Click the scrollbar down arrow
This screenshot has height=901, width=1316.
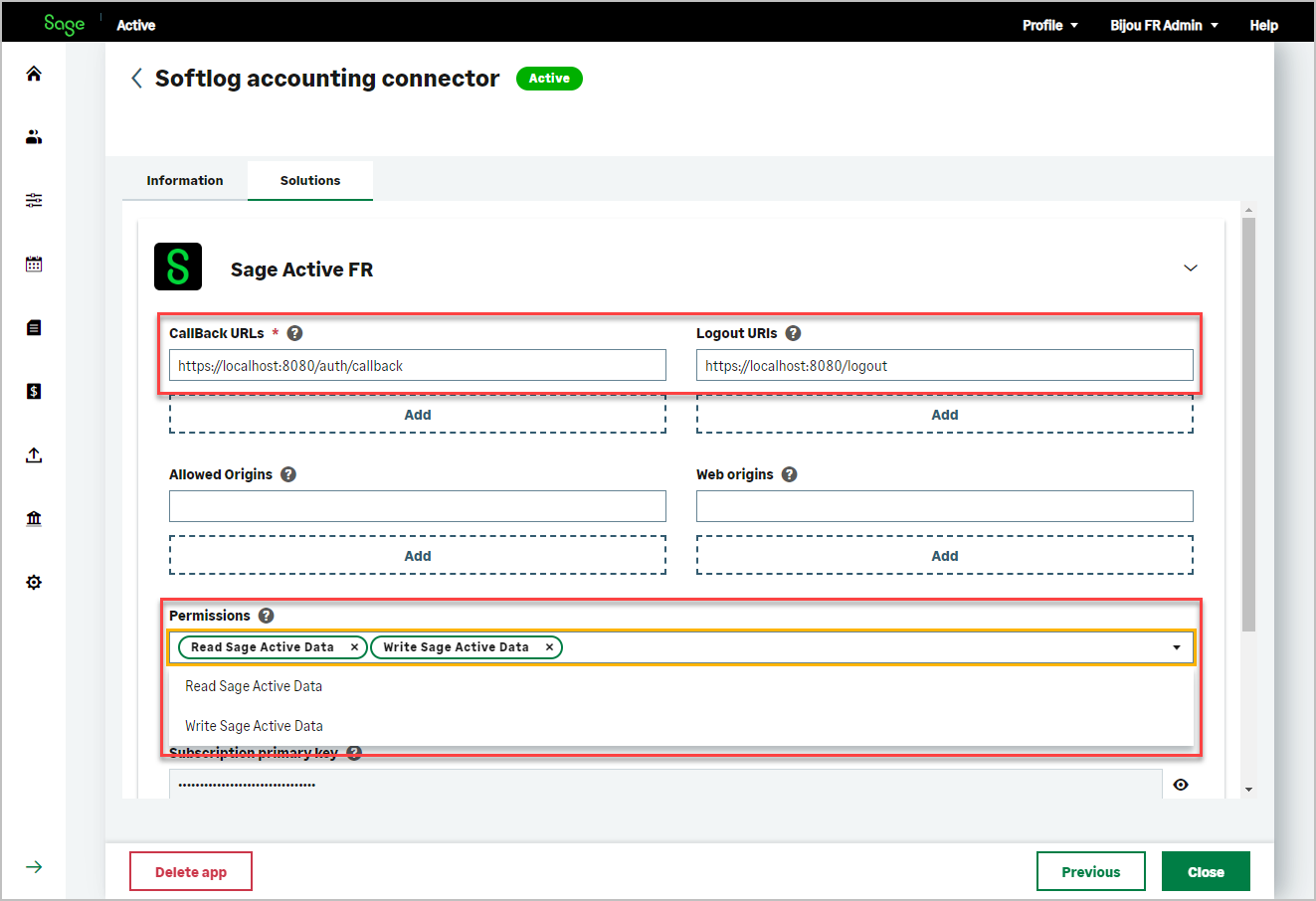point(1248,790)
